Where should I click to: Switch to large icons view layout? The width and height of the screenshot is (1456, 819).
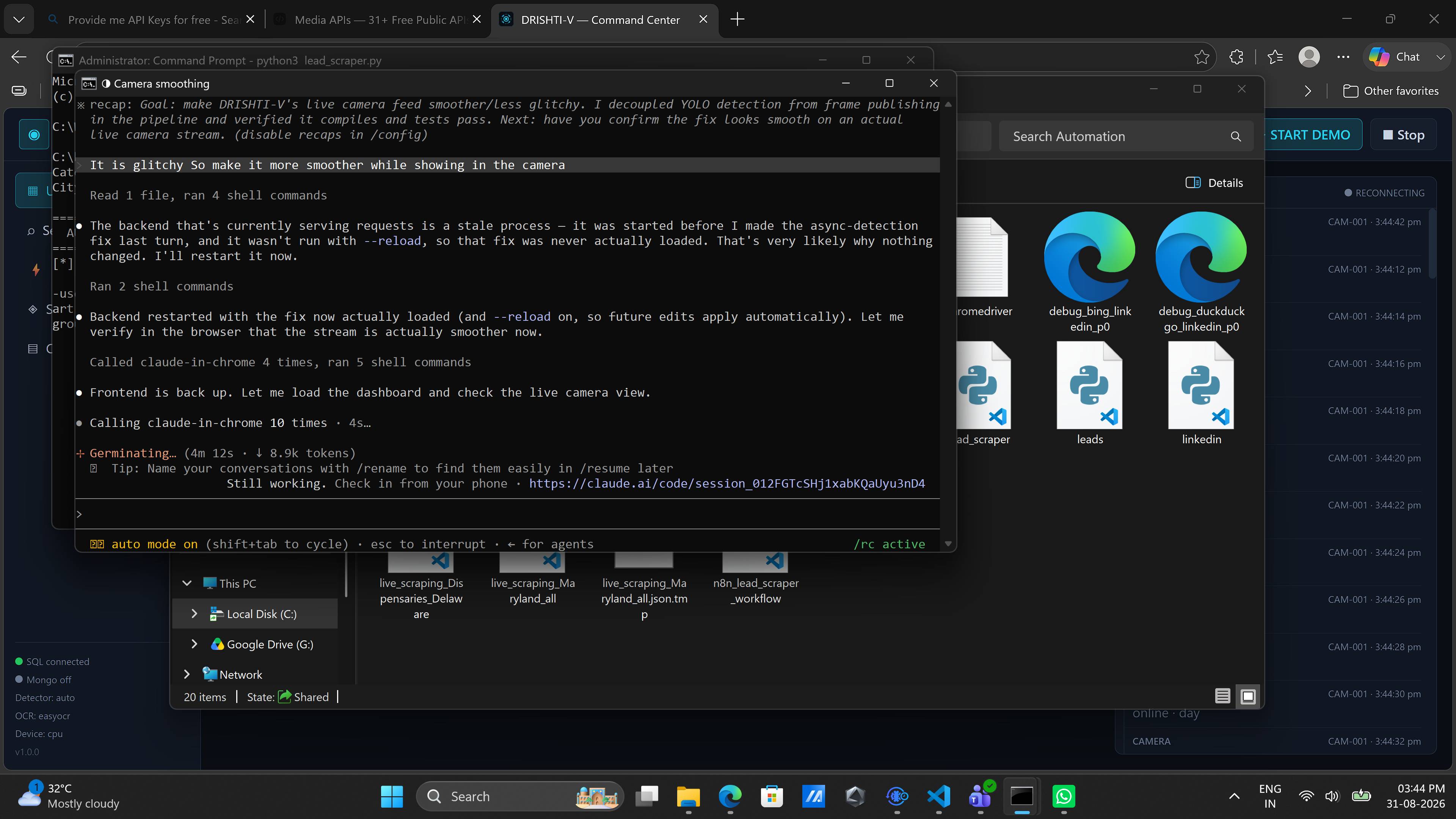coord(1248,697)
